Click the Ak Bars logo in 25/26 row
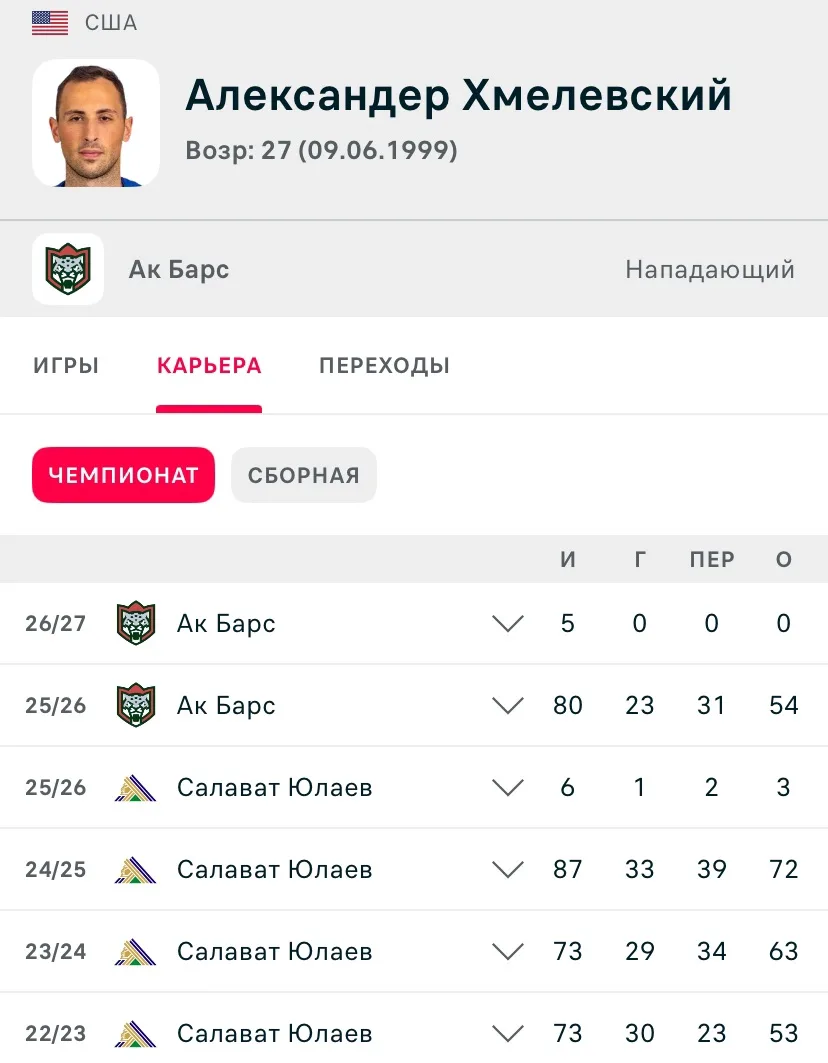The height and width of the screenshot is (1063, 828). [x=136, y=705]
